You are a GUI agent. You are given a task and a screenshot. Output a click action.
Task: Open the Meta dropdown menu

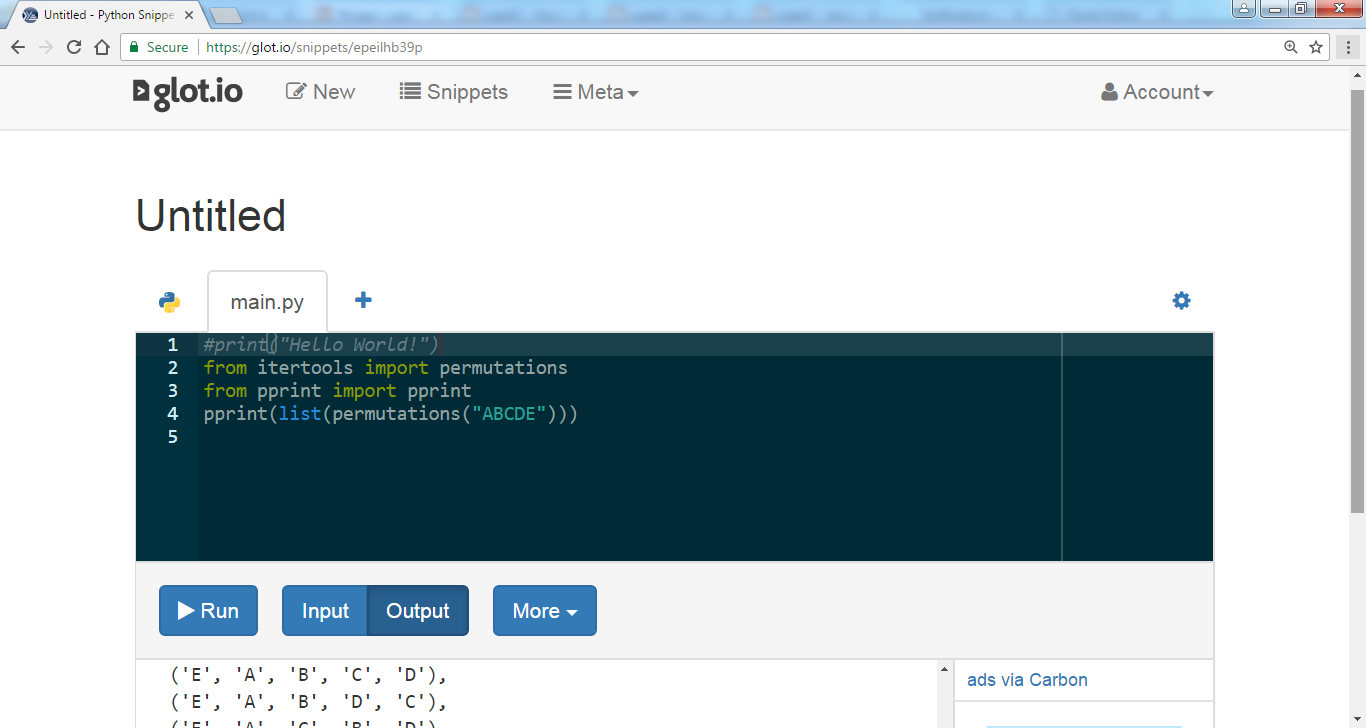click(595, 91)
